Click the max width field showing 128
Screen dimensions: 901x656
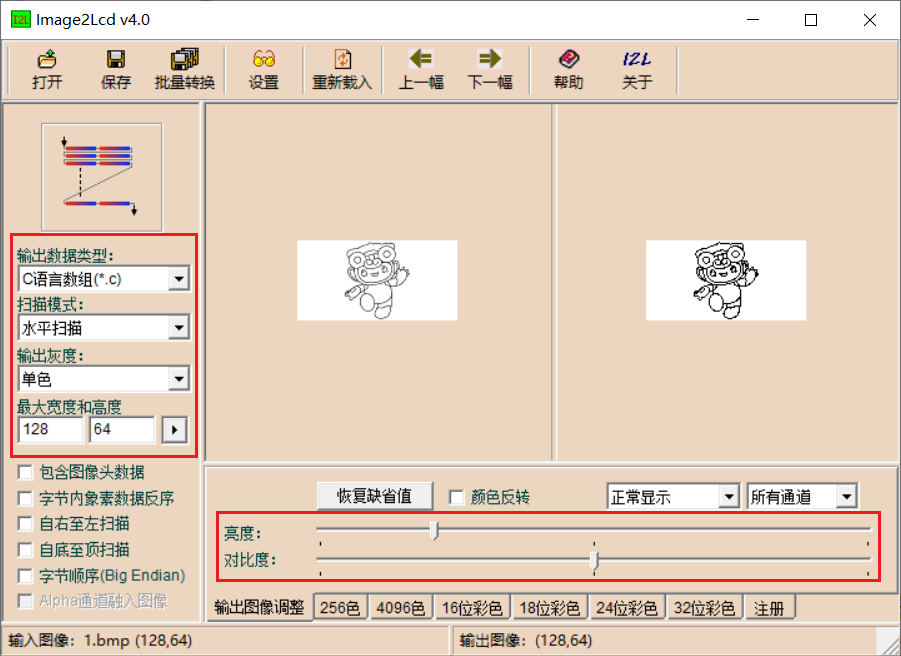pos(51,430)
